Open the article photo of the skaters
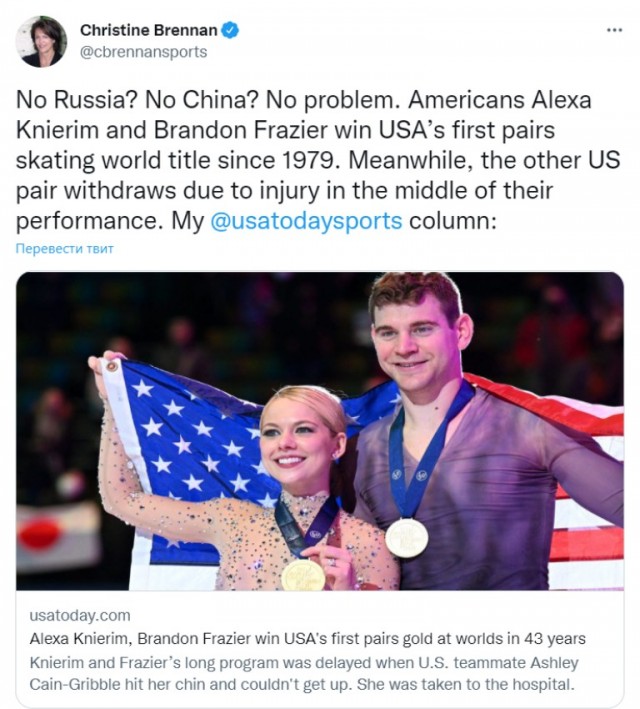The image size is (640, 709). [x=320, y=431]
